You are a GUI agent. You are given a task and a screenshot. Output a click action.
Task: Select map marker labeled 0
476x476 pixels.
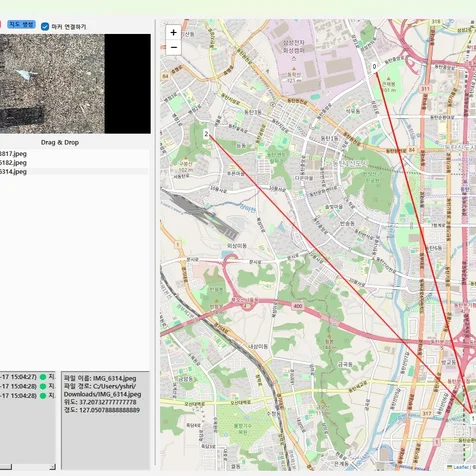(374, 67)
